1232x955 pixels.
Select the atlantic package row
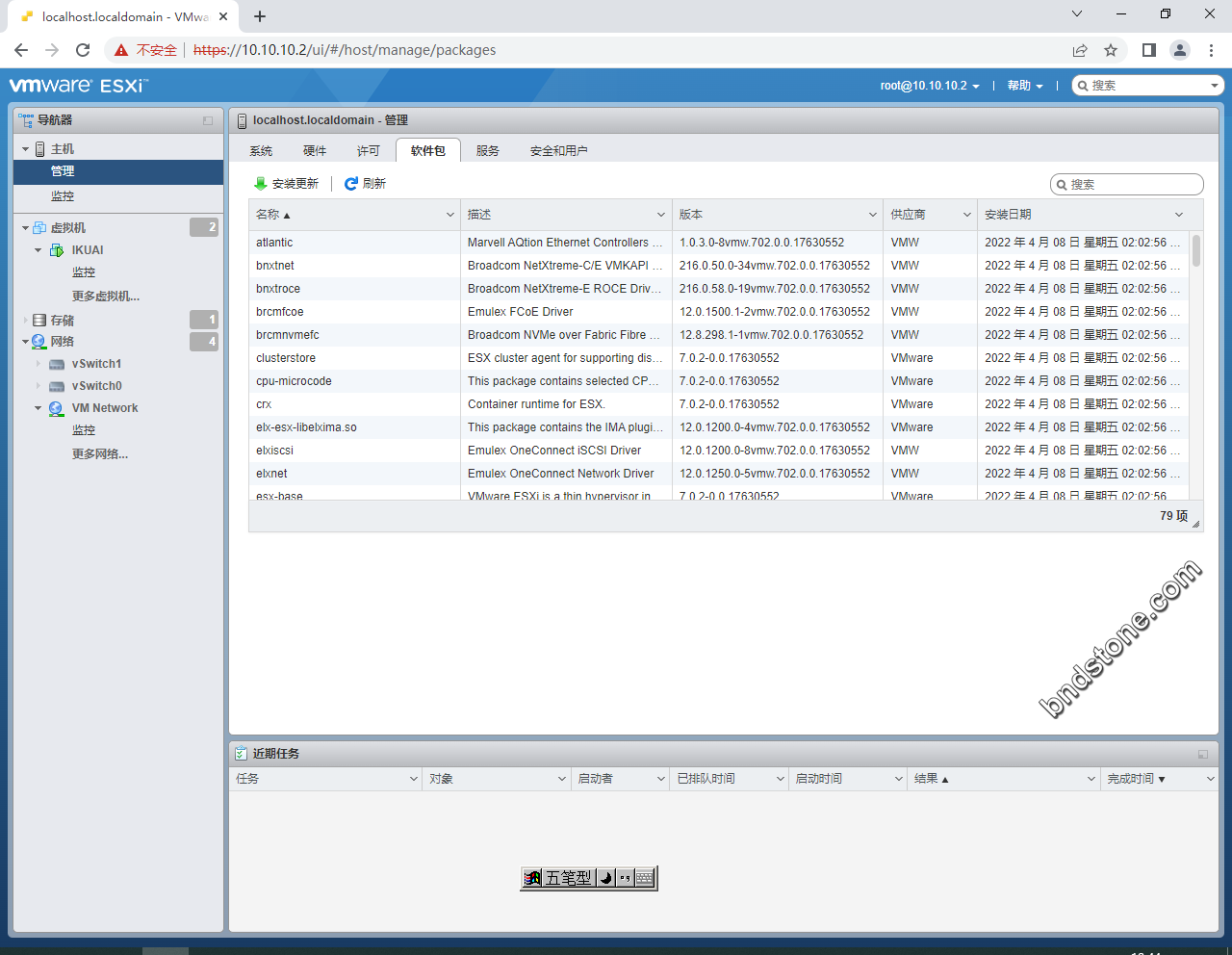click(719, 243)
